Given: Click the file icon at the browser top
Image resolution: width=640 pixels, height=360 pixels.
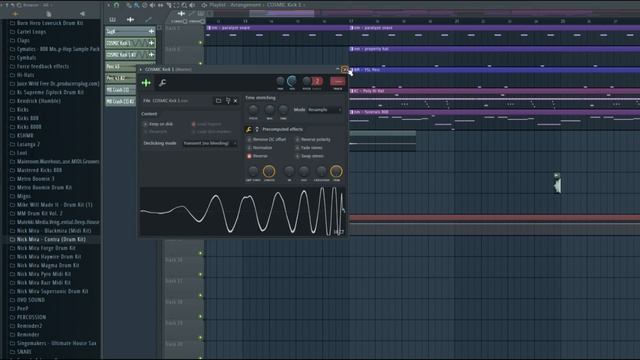Looking at the screenshot, I should pyautogui.click(x=48, y=13).
